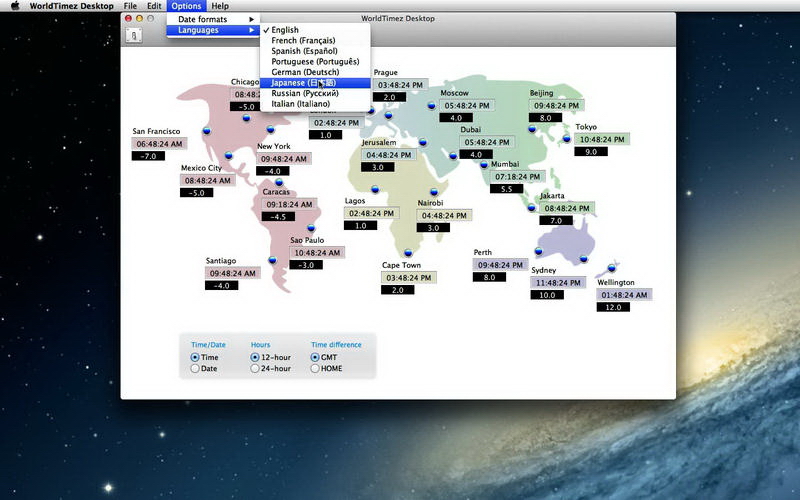800x500 pixels.
Task: Click the Nairobi globe marker
Action: tap(434, 191)
